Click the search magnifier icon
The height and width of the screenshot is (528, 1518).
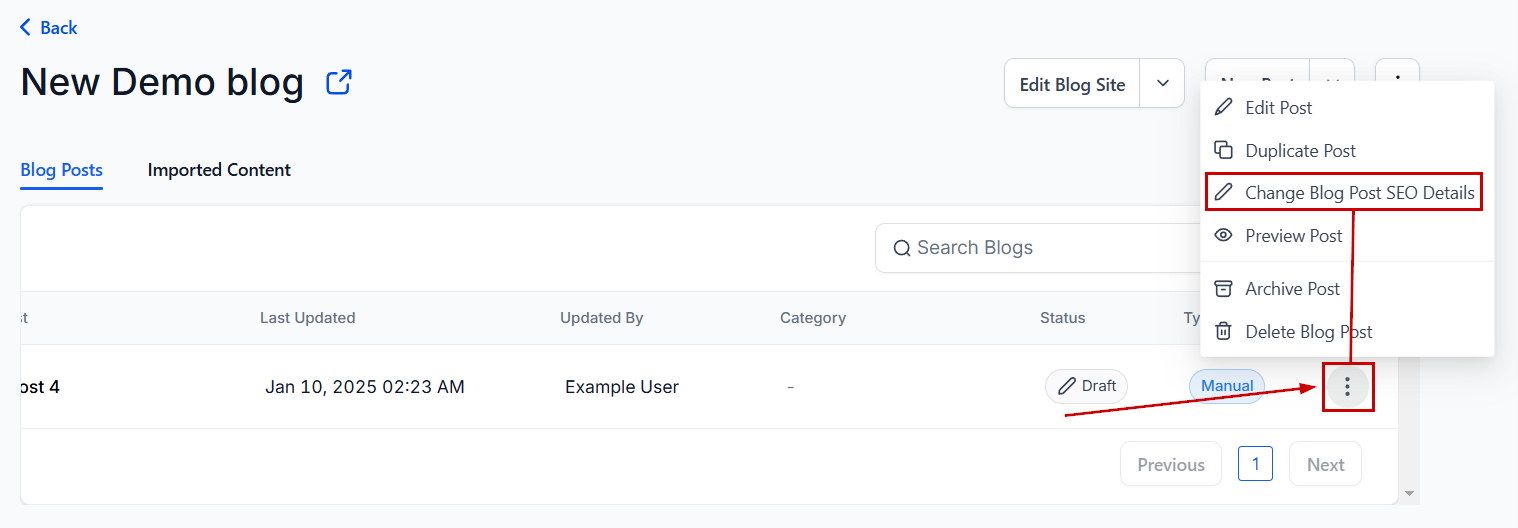902,248
